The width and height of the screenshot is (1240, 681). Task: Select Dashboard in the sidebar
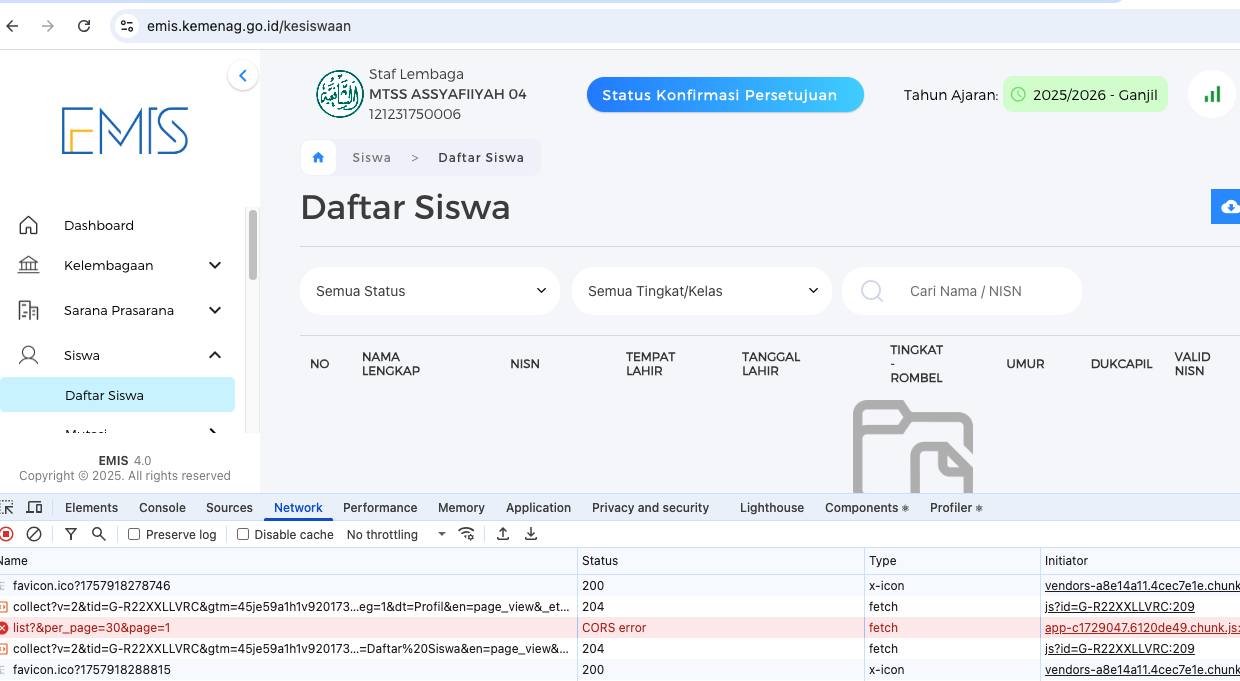pyautogui.click(x=98, y=225)
